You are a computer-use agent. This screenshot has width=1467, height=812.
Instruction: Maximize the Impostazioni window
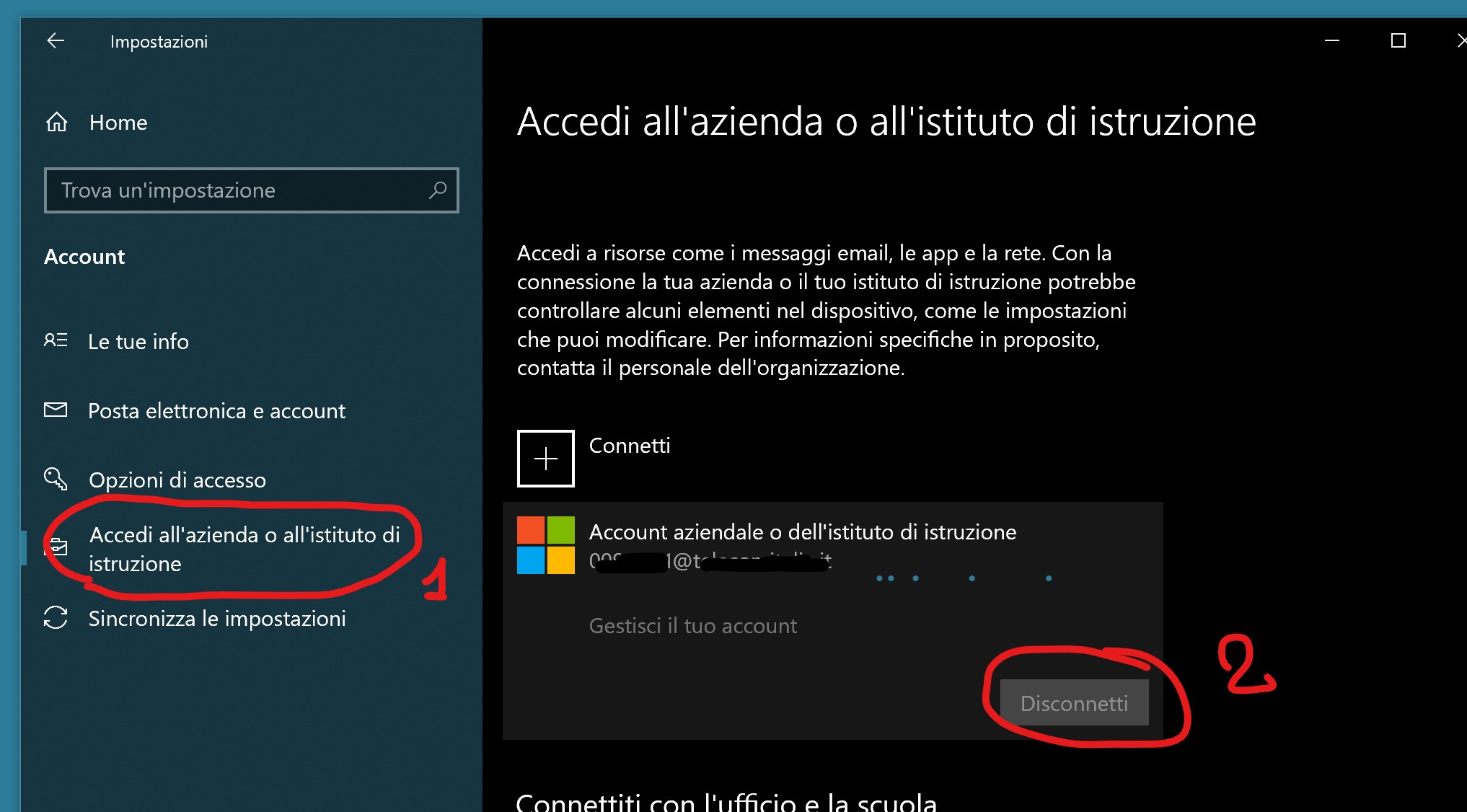[1398, 41]
